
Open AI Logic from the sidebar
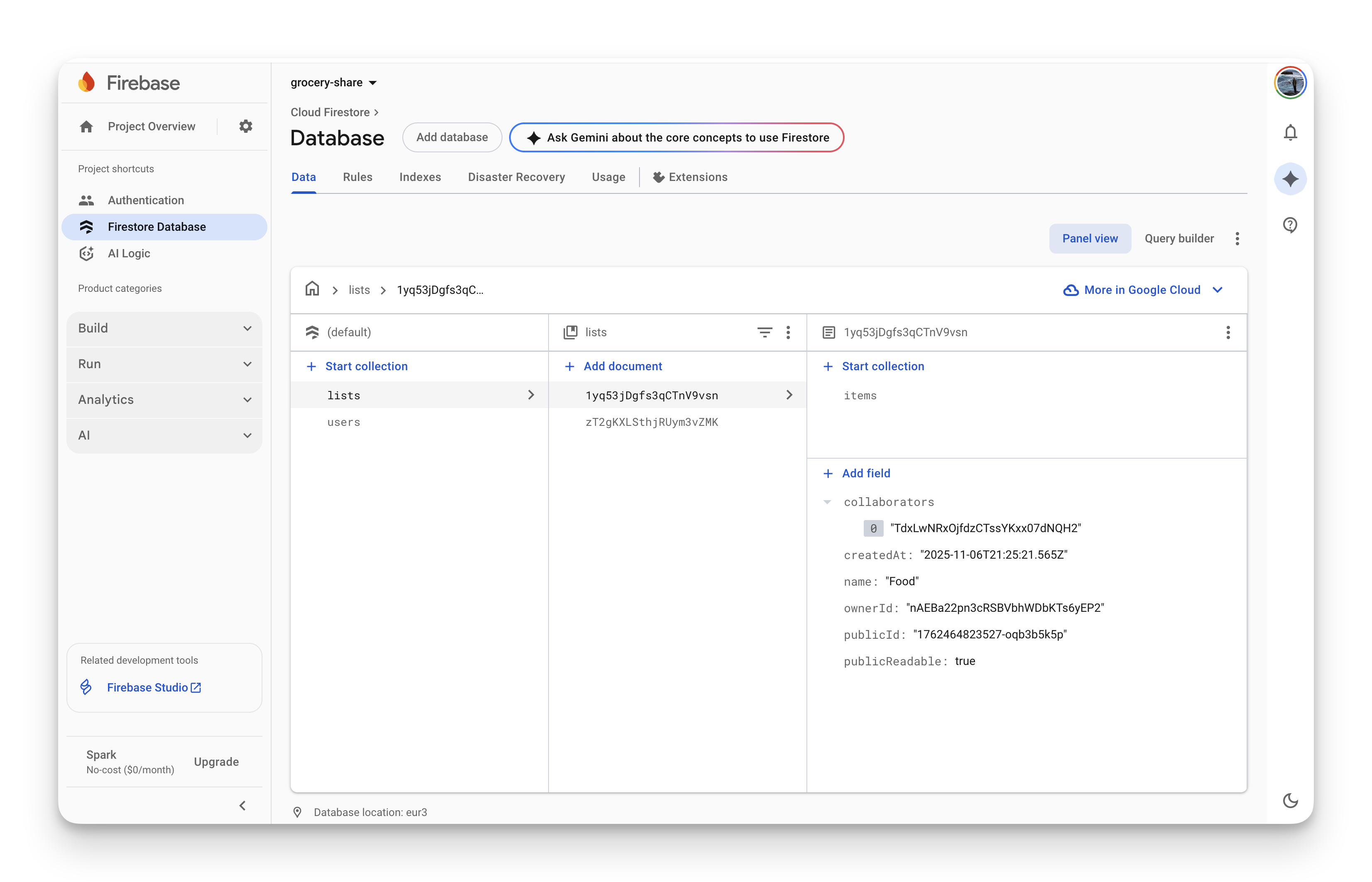tap(129, 253)
